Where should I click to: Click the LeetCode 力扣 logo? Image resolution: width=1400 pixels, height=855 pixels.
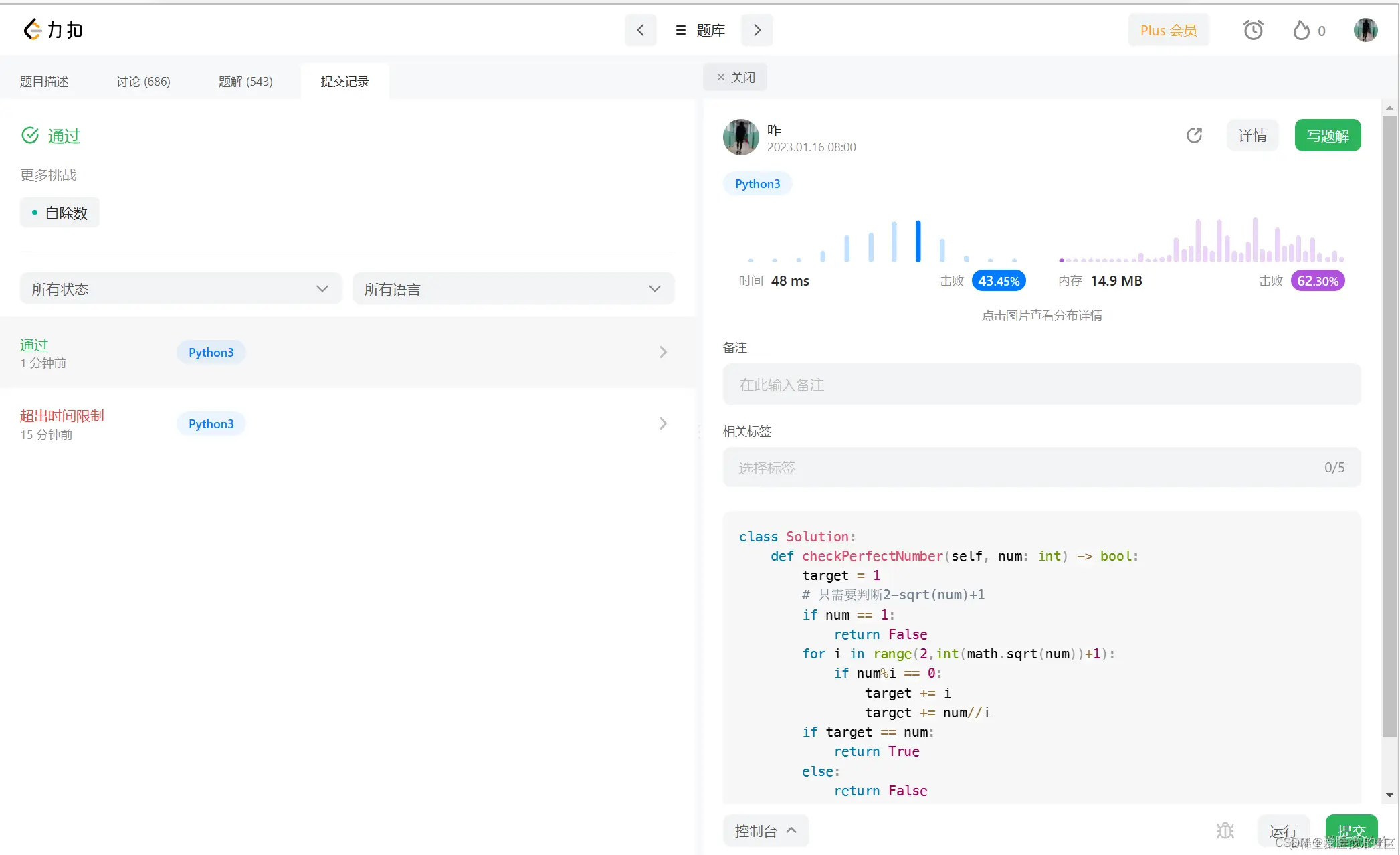[x=53, y=30]
